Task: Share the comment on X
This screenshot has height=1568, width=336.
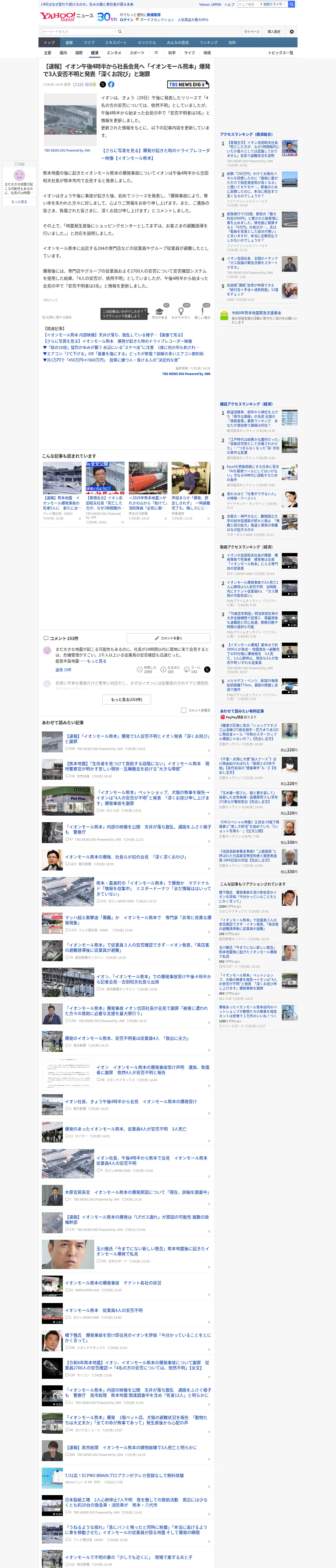Action: tap(207, 670)
